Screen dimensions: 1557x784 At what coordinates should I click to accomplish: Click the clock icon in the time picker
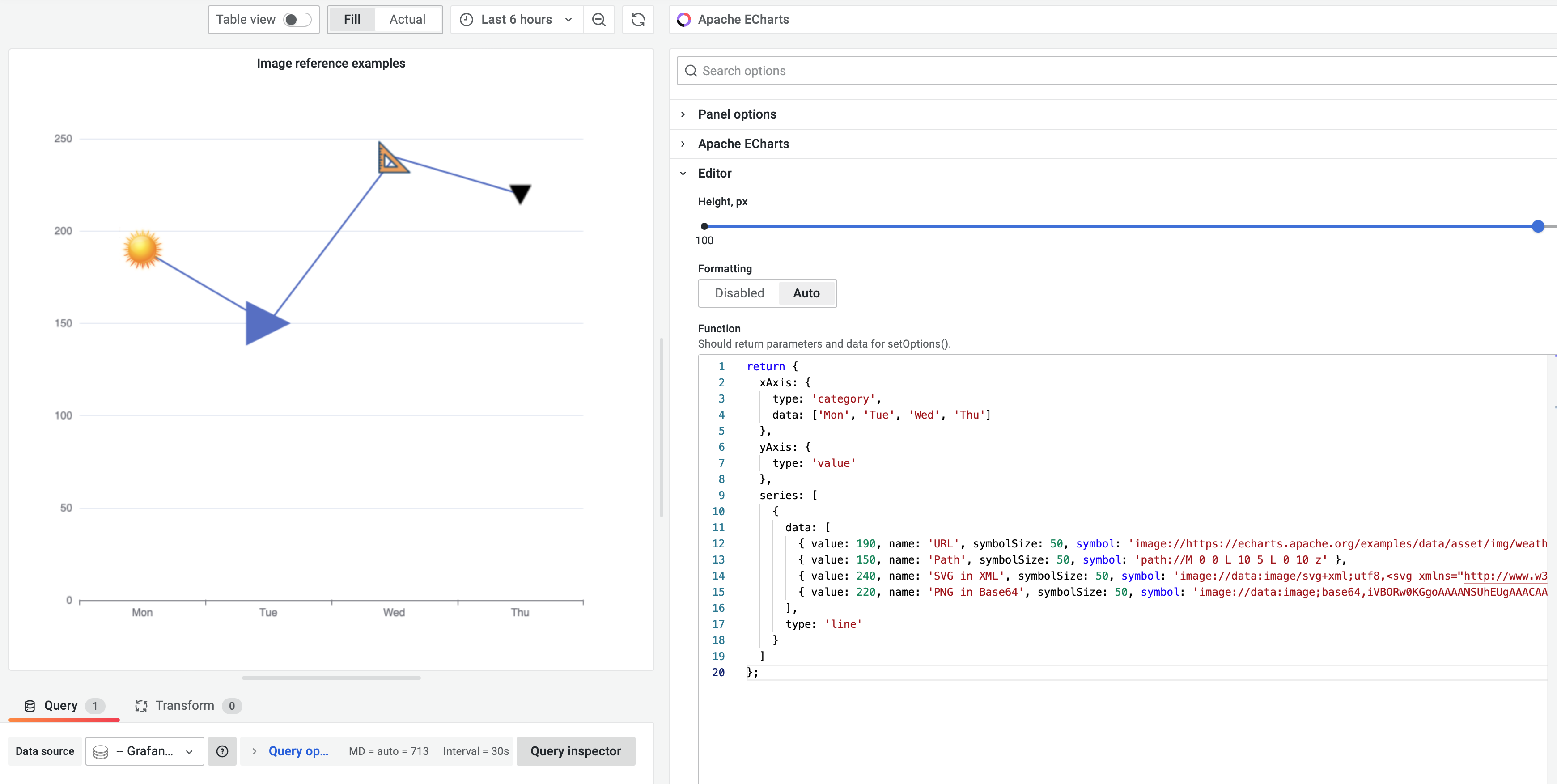[466, 19]
